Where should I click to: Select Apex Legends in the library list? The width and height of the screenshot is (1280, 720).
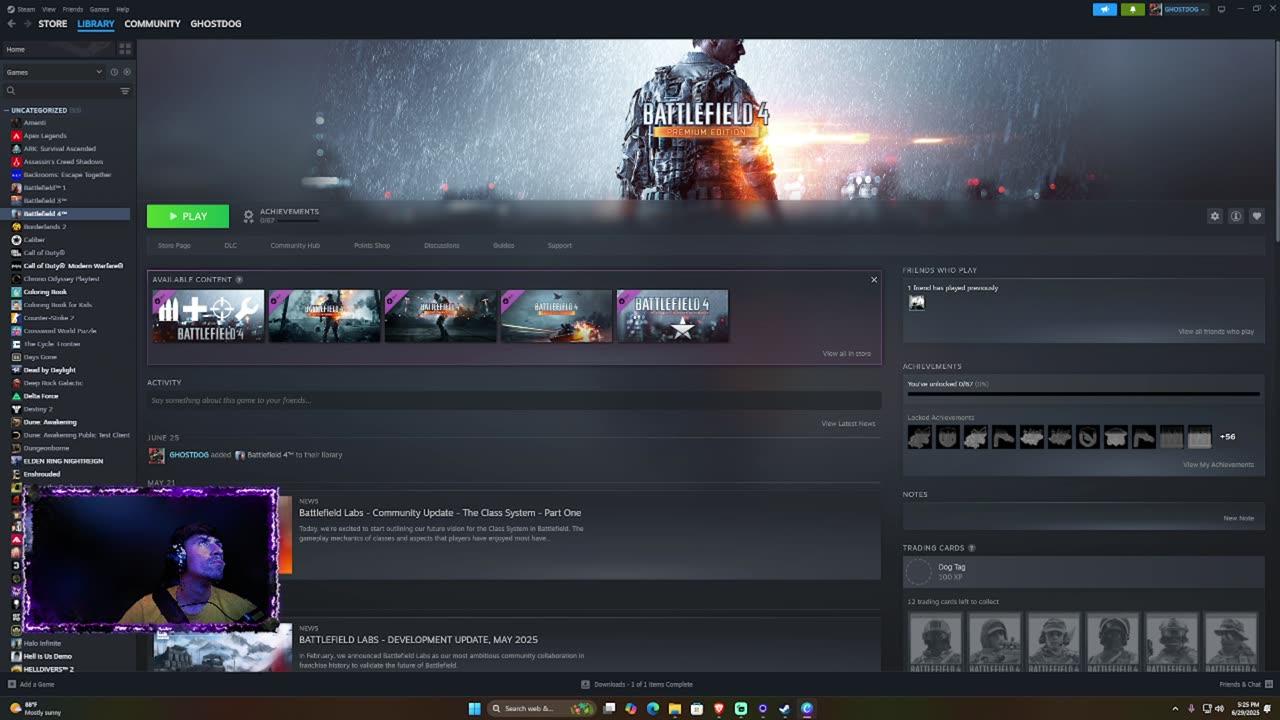tap(45, 135)
